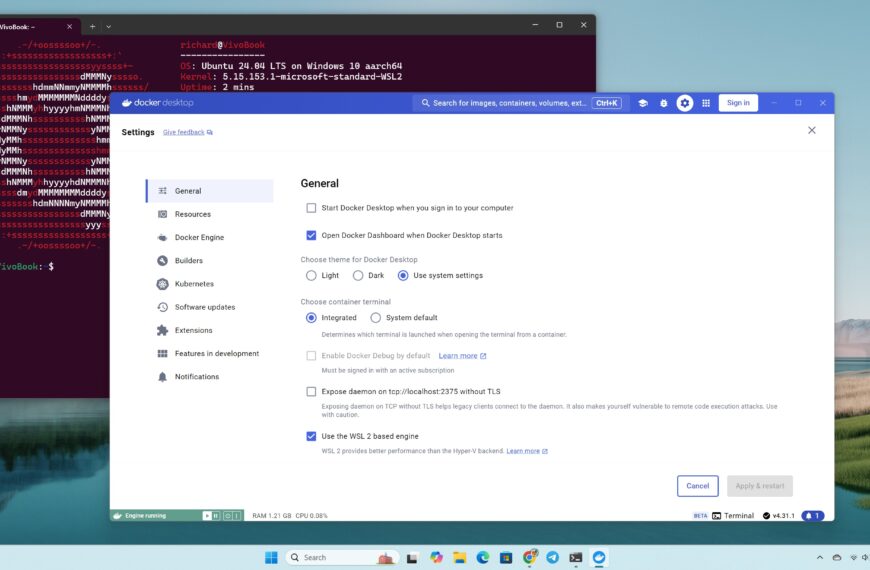Click the Extensions puzzle piece icon

pos(163,330)
